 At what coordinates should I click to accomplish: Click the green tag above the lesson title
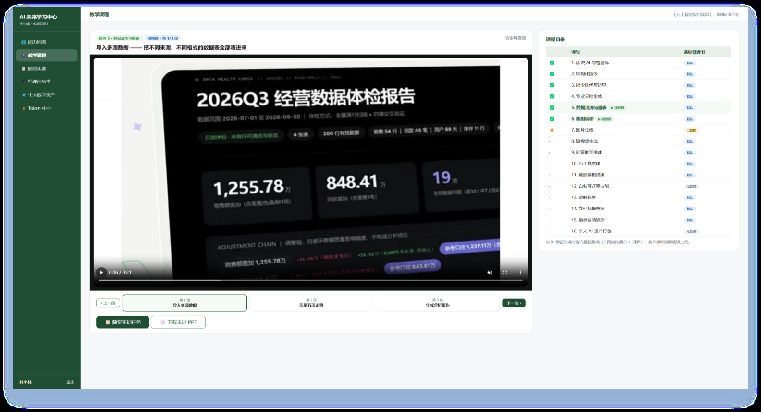point(118,38)
